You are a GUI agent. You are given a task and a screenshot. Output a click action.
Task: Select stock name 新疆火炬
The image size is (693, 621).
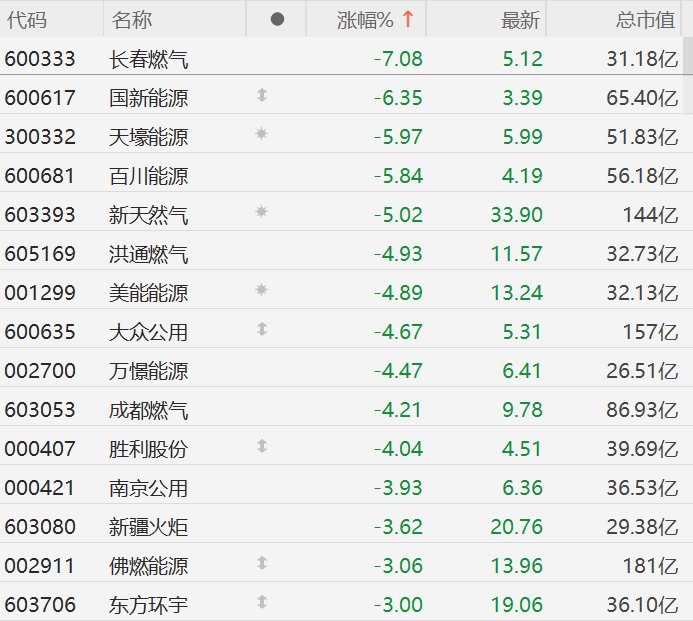(x=148, y=527)
